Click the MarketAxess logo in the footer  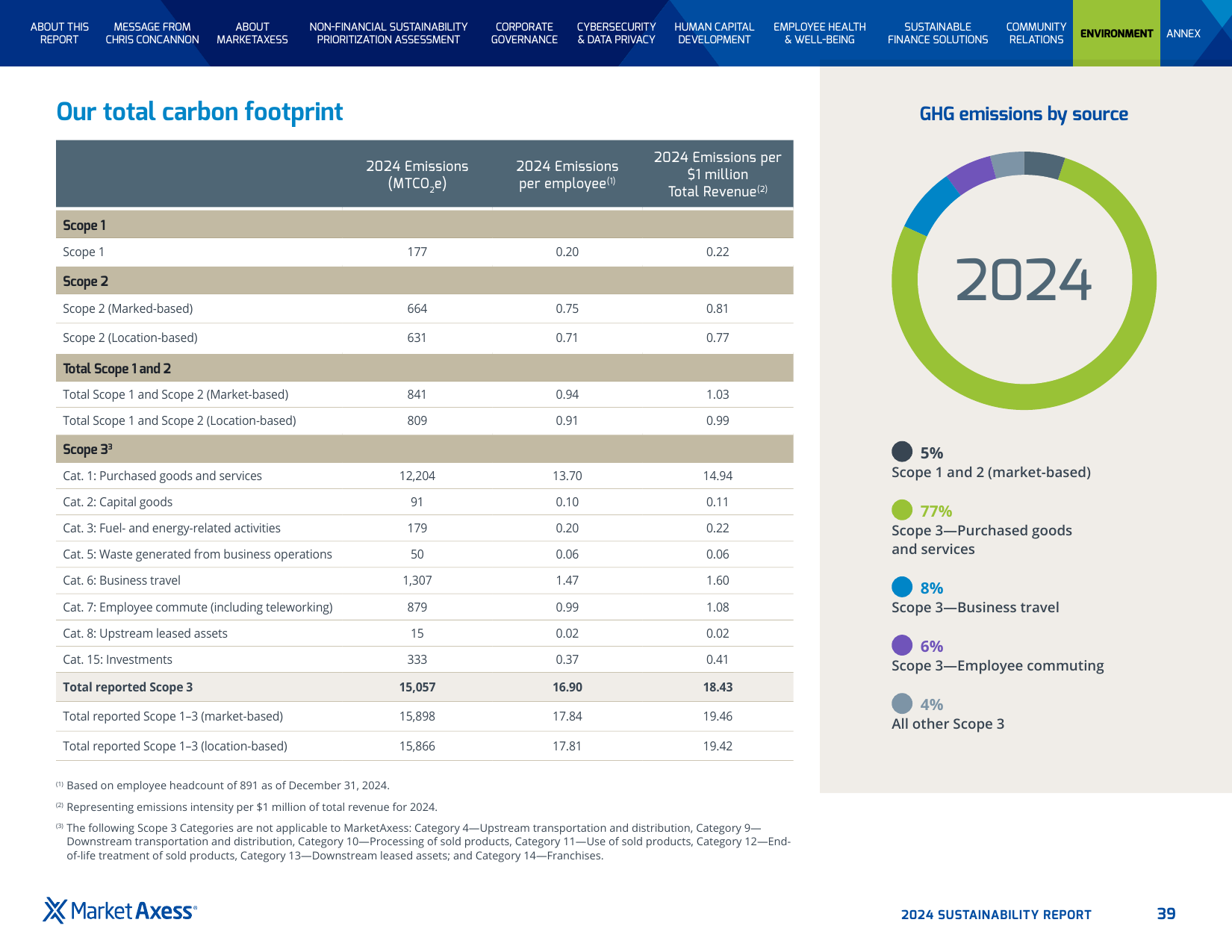[x=119, y=911]
